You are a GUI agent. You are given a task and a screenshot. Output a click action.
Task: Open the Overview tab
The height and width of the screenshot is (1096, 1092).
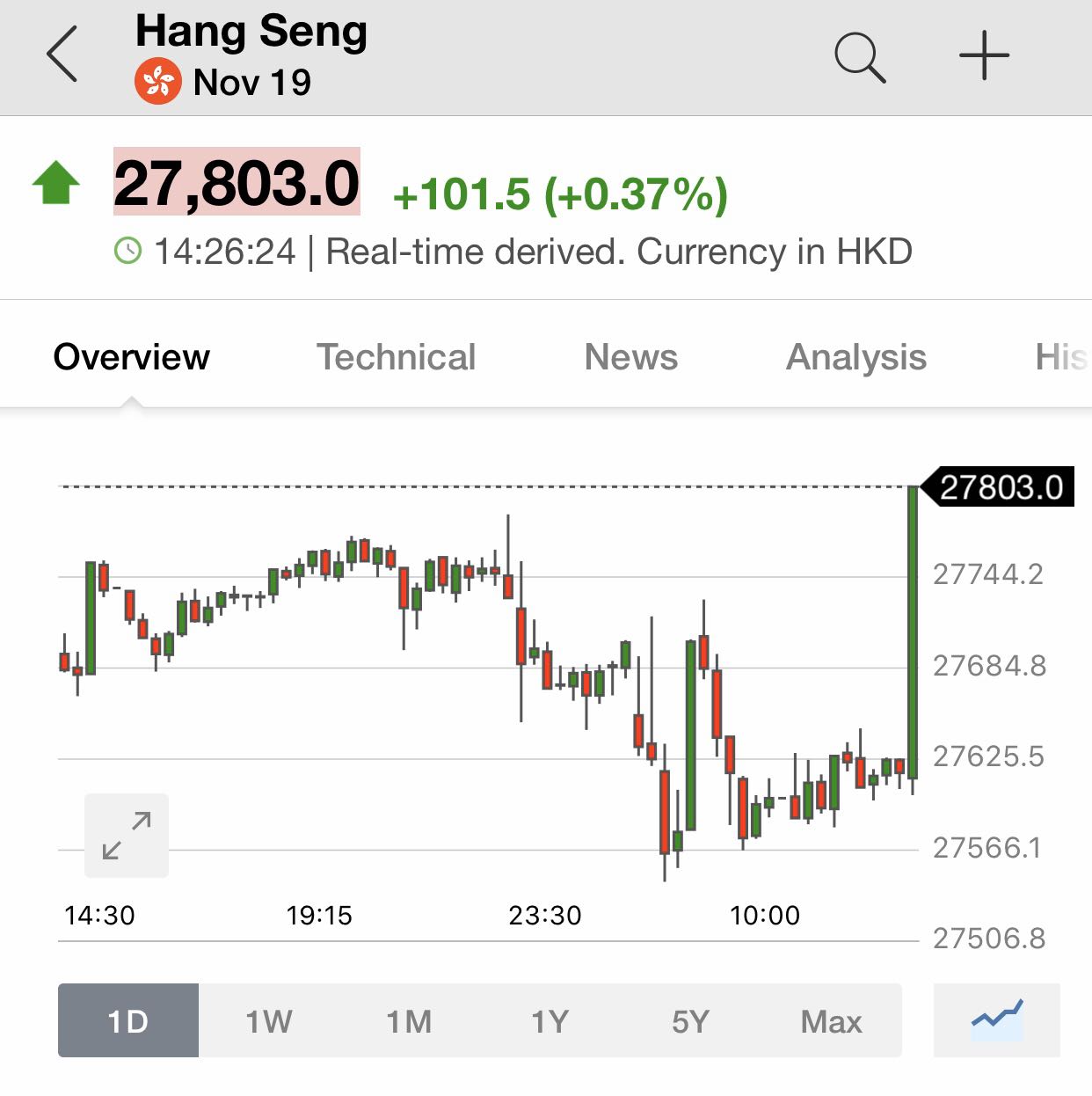pos(132,357)
